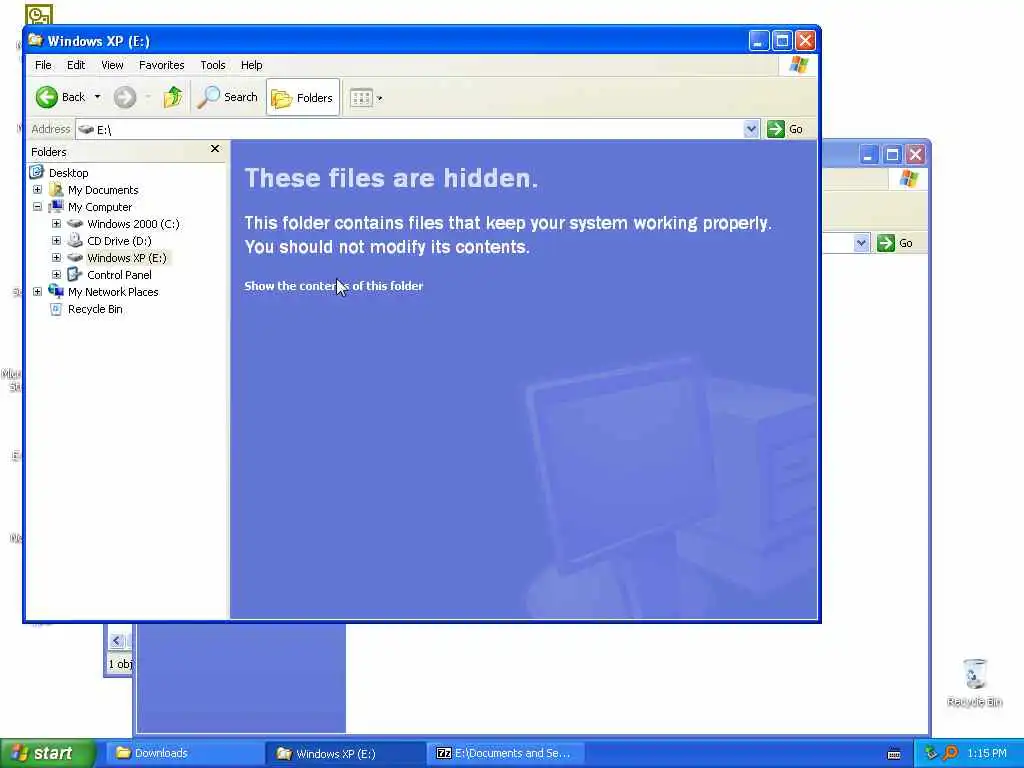The height and width of the screenshot is (768, 1024).
Task: Expand the Control Panel node
Action: pyautogui.click(x=56, y=274)
